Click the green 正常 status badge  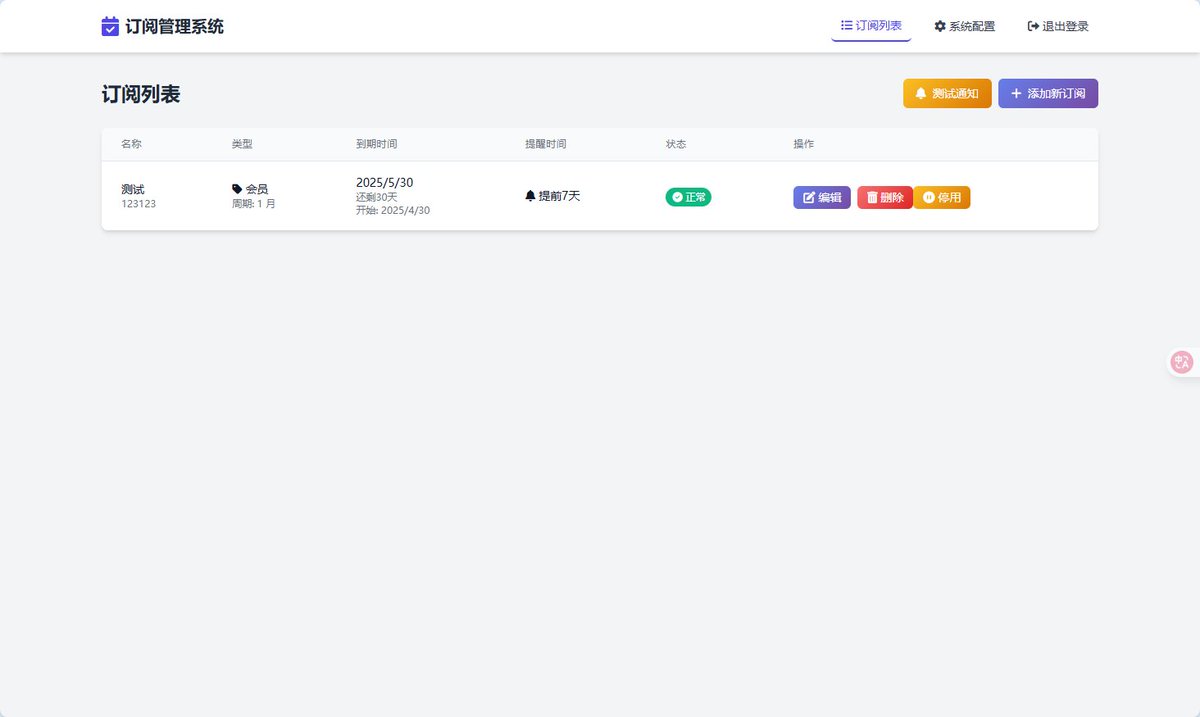click(688, 196)
